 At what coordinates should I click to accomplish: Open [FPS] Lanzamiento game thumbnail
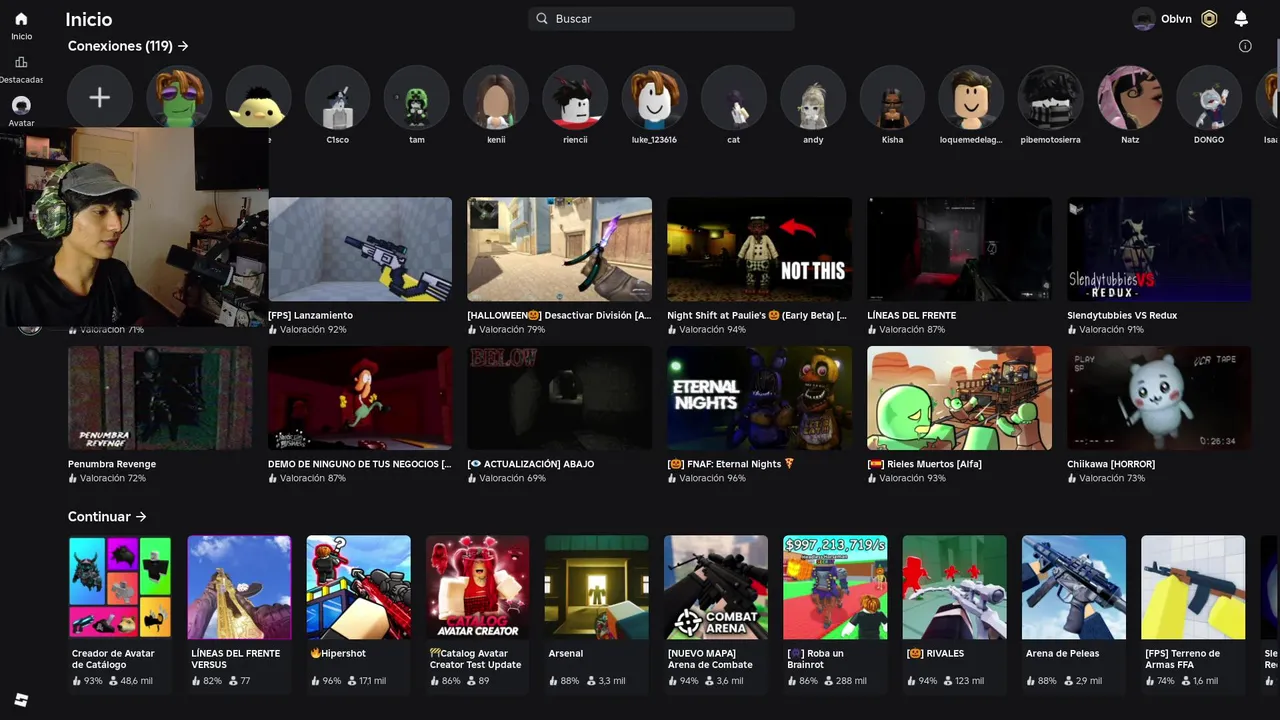(x=360, y=249)
